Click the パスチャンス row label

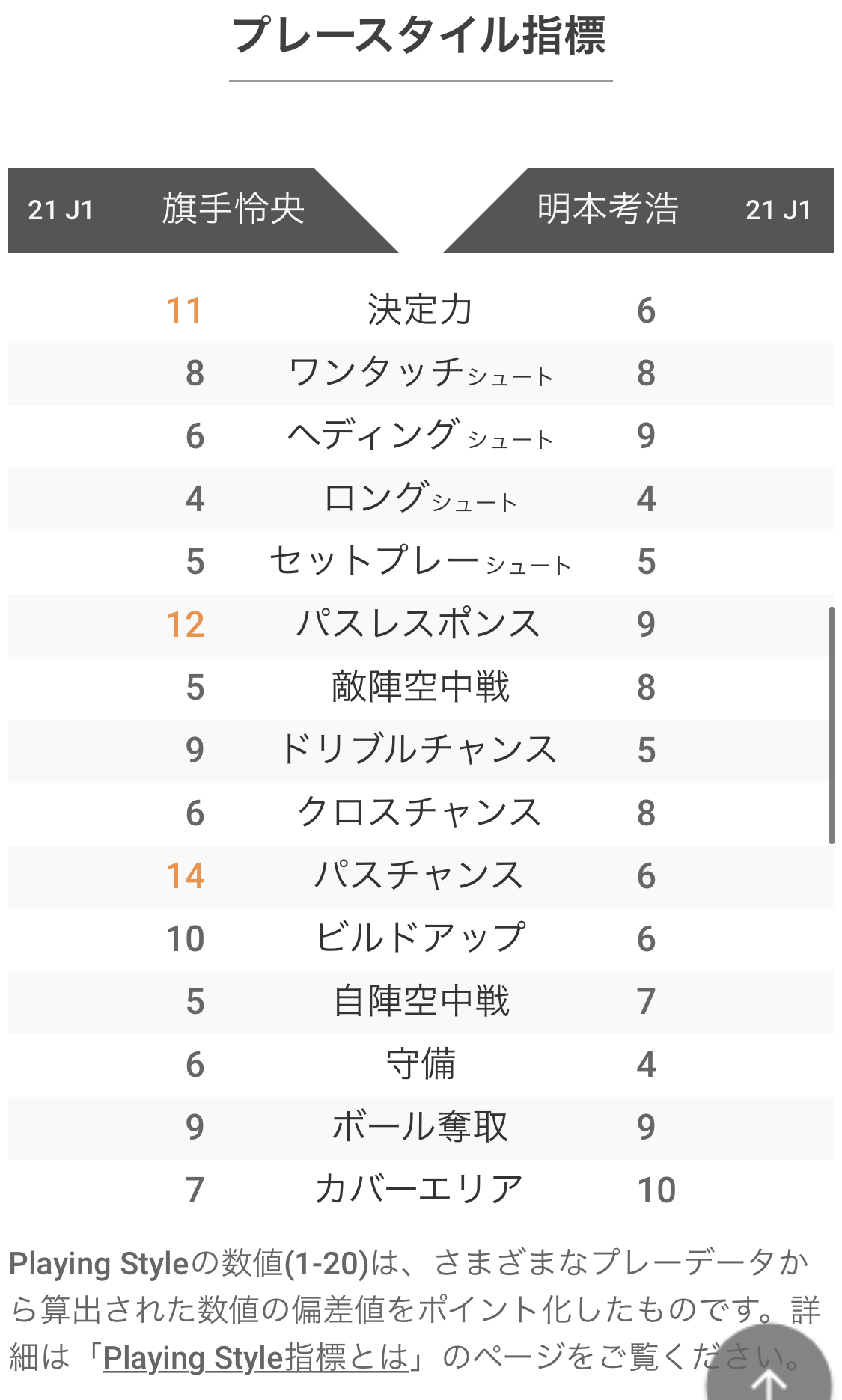tap(419, 875)
